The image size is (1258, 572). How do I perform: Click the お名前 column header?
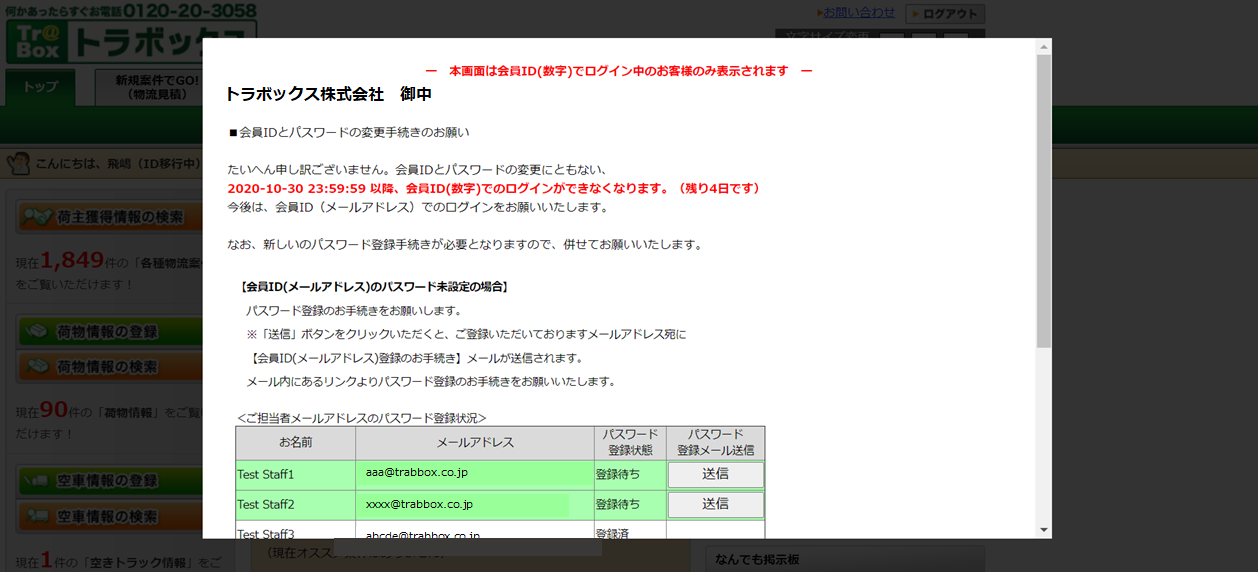295,443
